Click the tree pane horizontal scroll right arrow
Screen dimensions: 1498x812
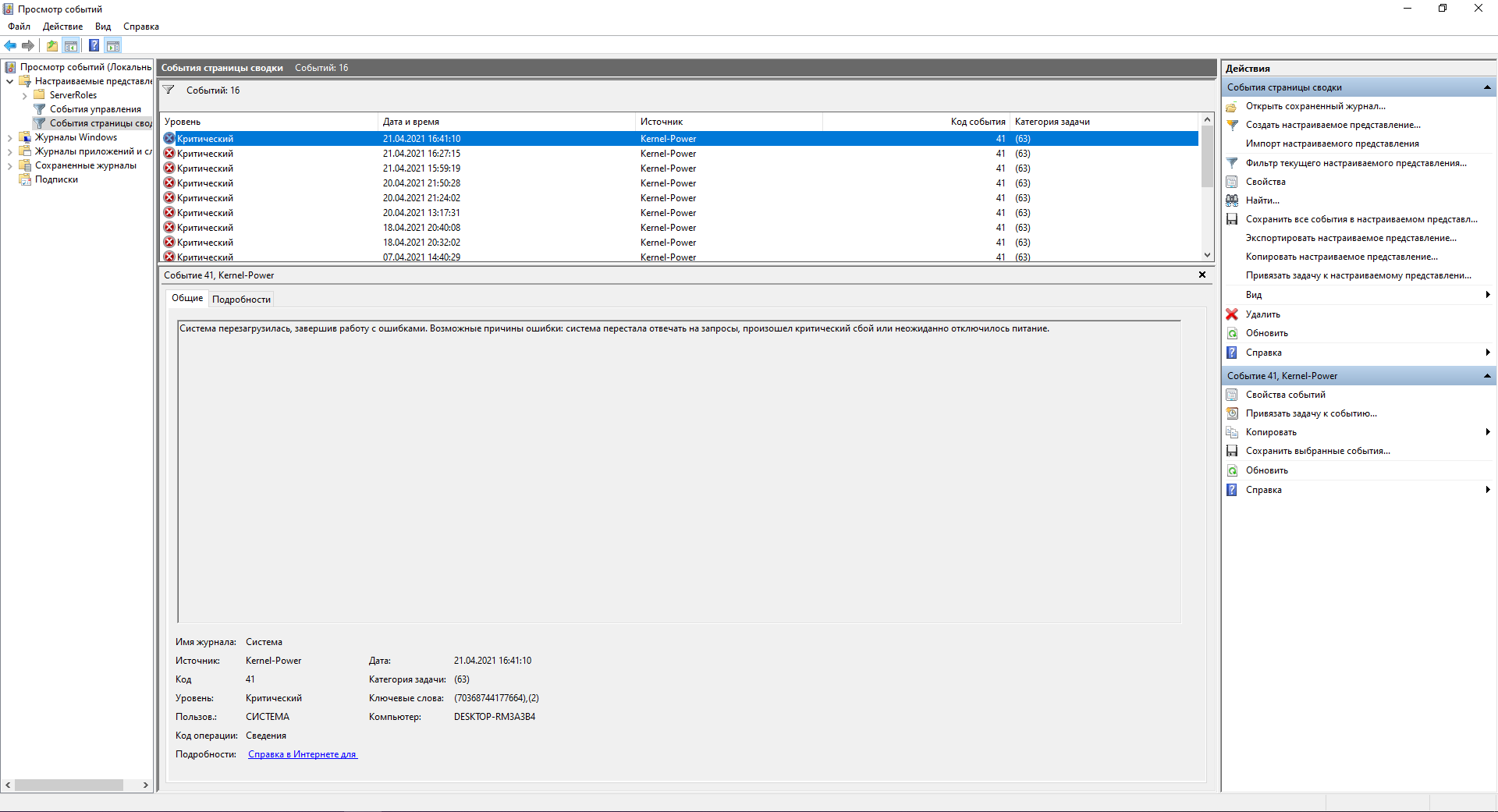[x=146, y=785]
